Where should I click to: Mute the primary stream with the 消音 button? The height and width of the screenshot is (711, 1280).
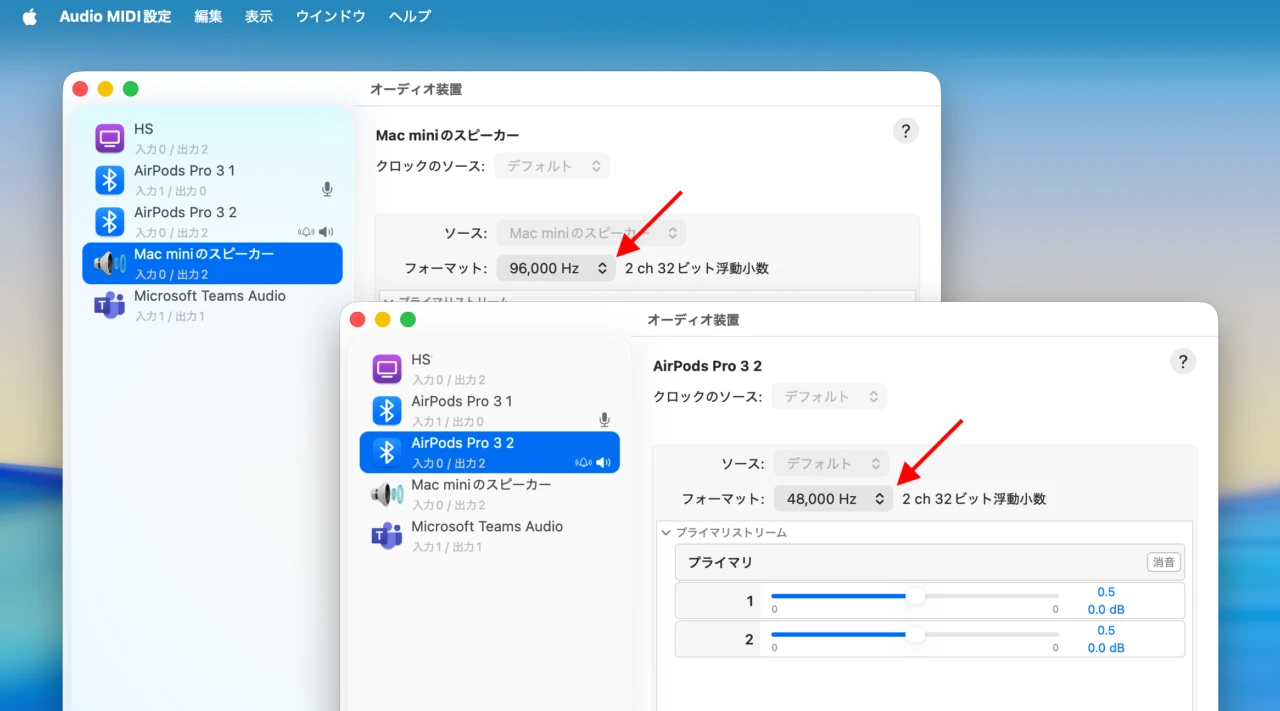tap(1163, 562)
